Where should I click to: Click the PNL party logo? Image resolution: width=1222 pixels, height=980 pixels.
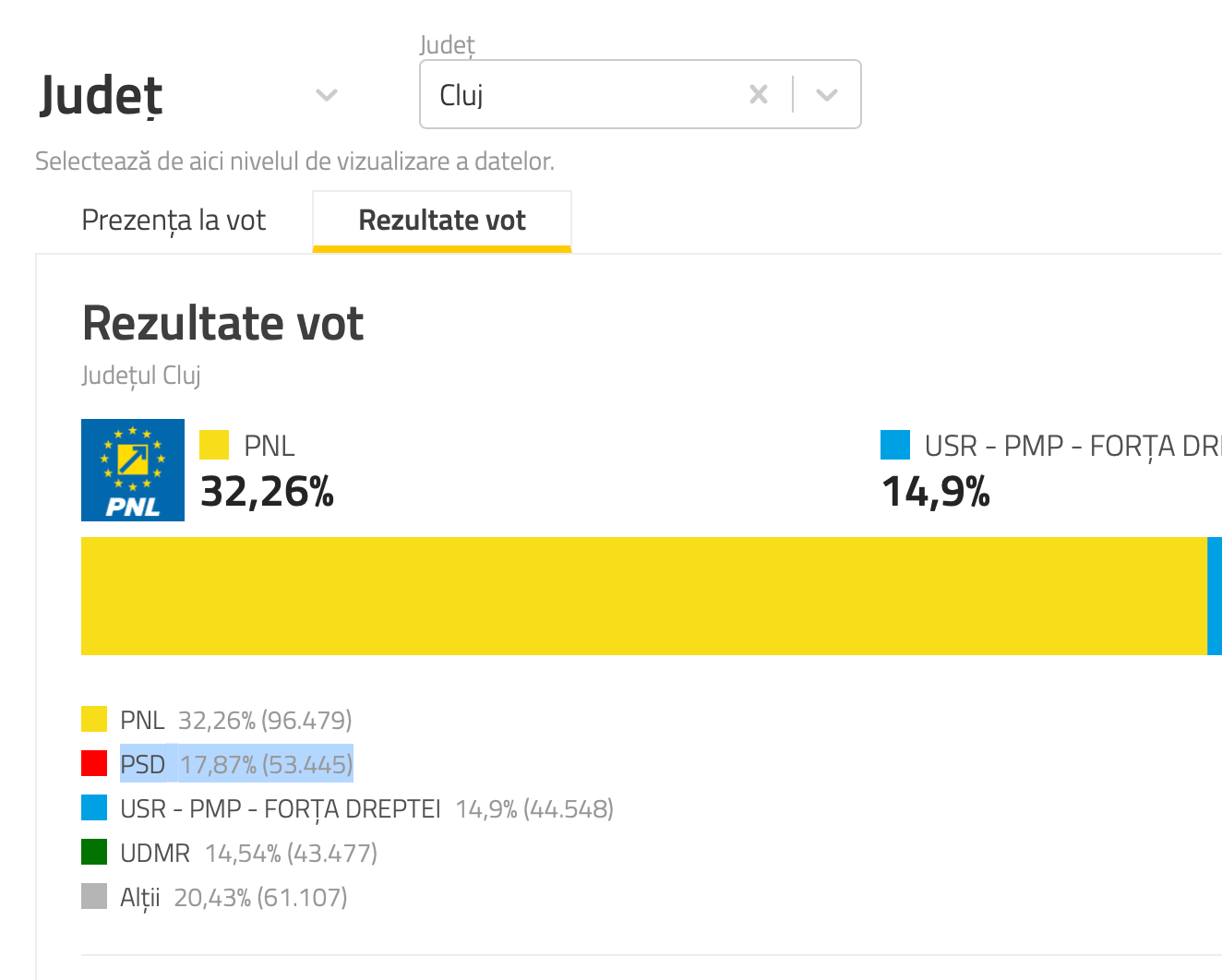[x=132, y=470]
